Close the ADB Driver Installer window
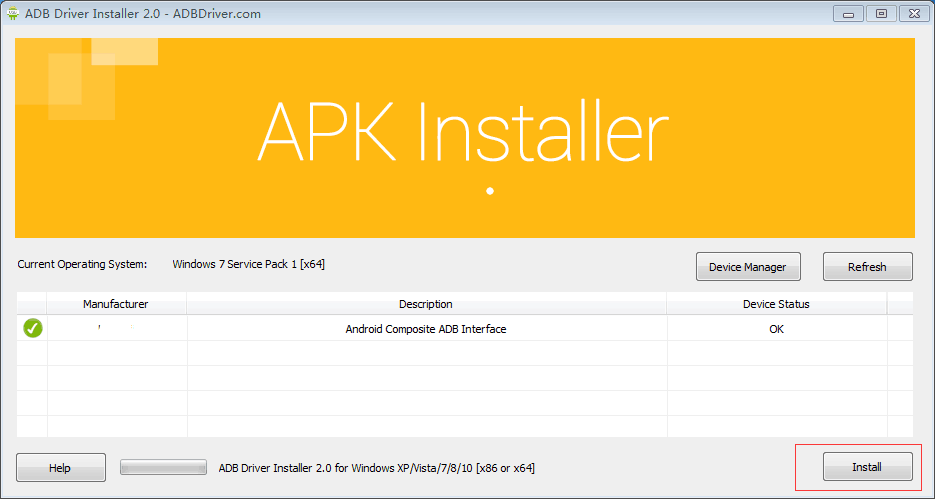Image resolution: width=935 pixels, height=499 pixels. click(914, 13)
